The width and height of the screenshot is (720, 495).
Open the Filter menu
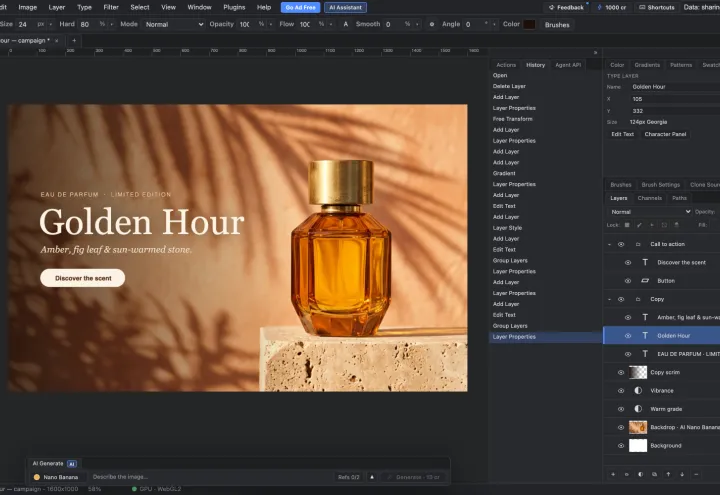(111, 7)
